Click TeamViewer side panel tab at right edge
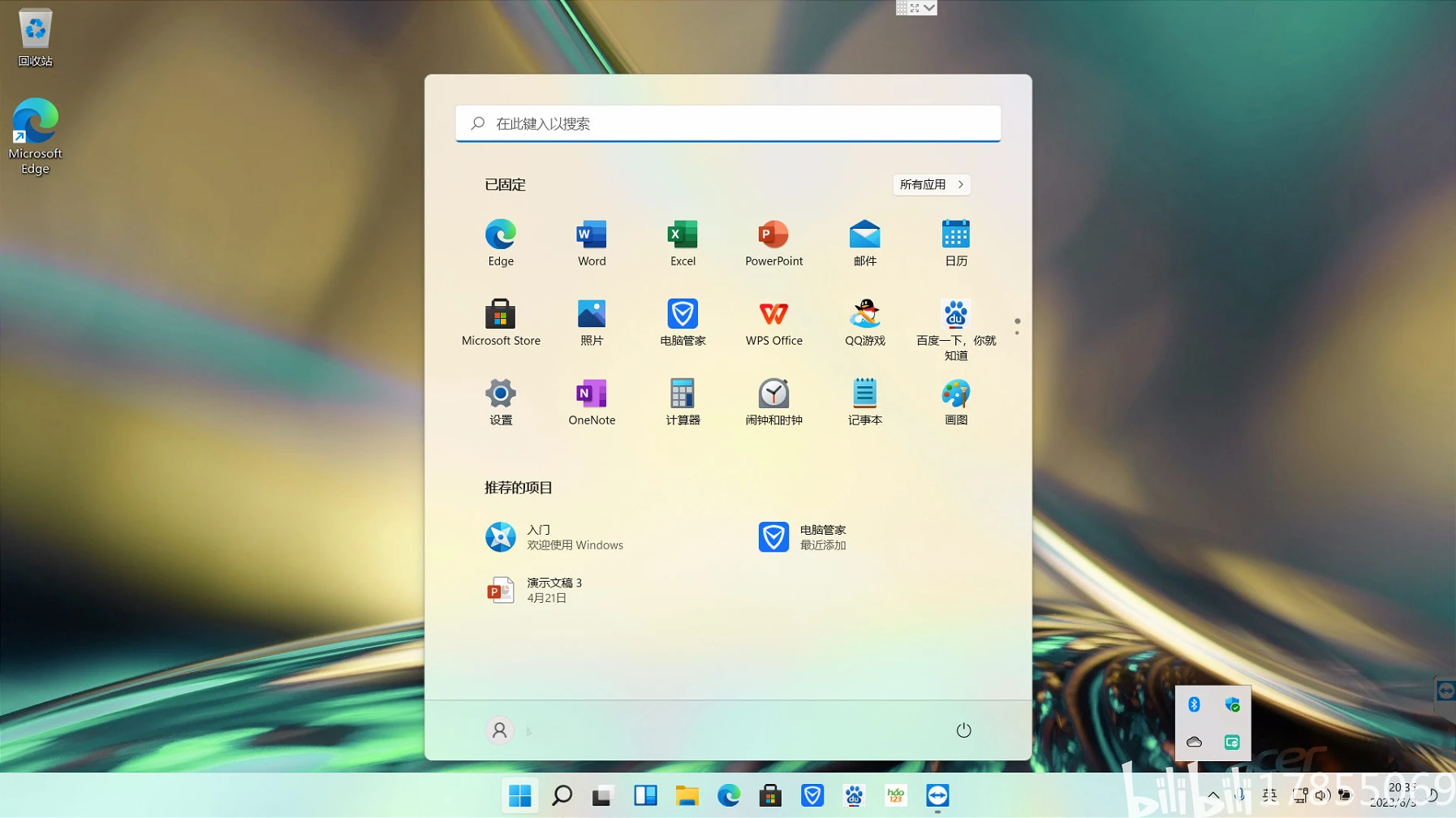 pyautogui.click(x=1445, y=691)
